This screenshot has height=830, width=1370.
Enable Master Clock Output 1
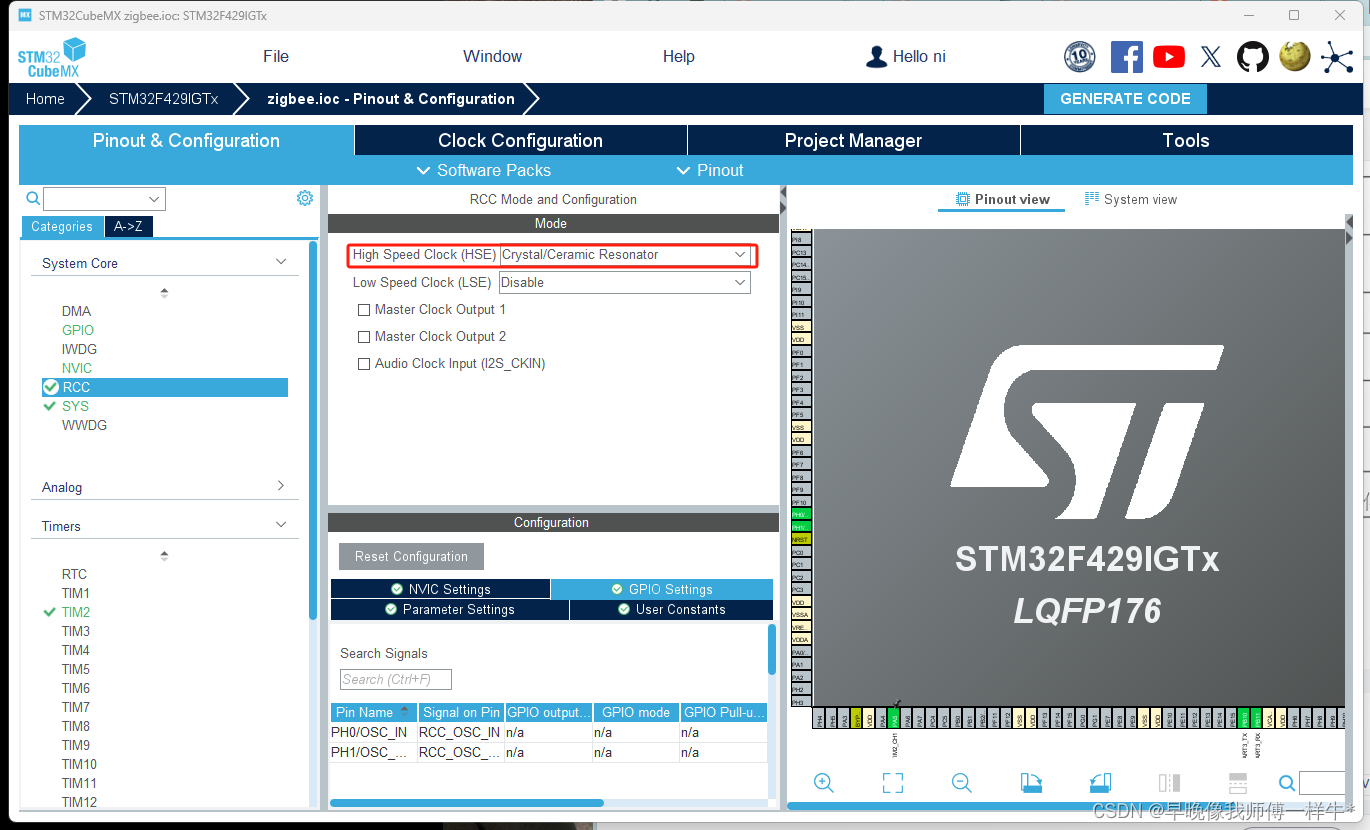tap(364, 310)
